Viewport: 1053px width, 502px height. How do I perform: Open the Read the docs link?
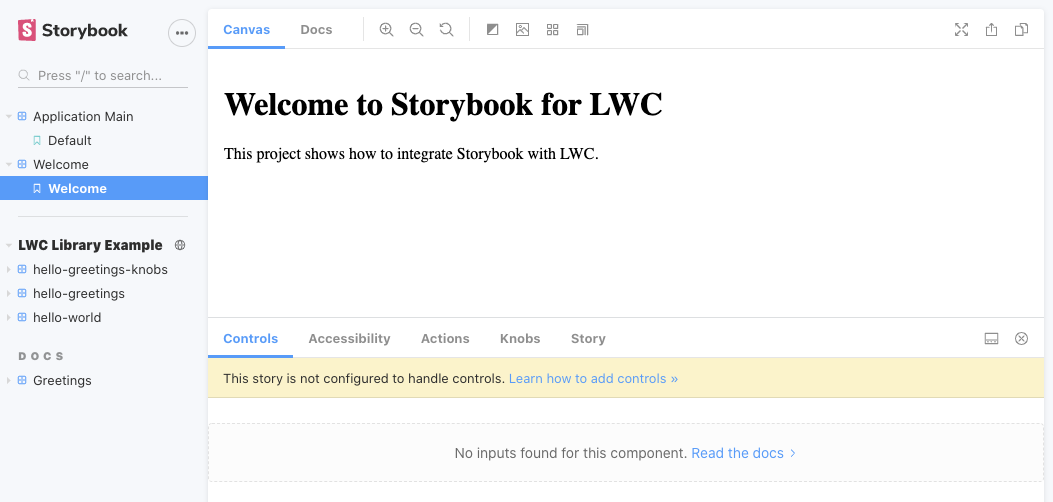pyautogui.click(x=743, y=453)
